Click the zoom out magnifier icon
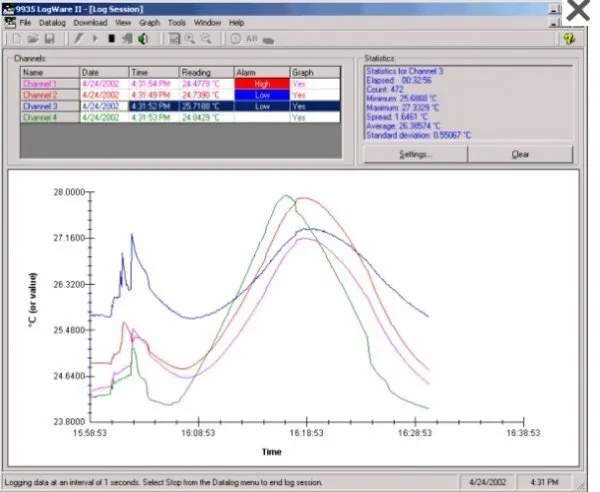600x492 pixels. [206, 39]
